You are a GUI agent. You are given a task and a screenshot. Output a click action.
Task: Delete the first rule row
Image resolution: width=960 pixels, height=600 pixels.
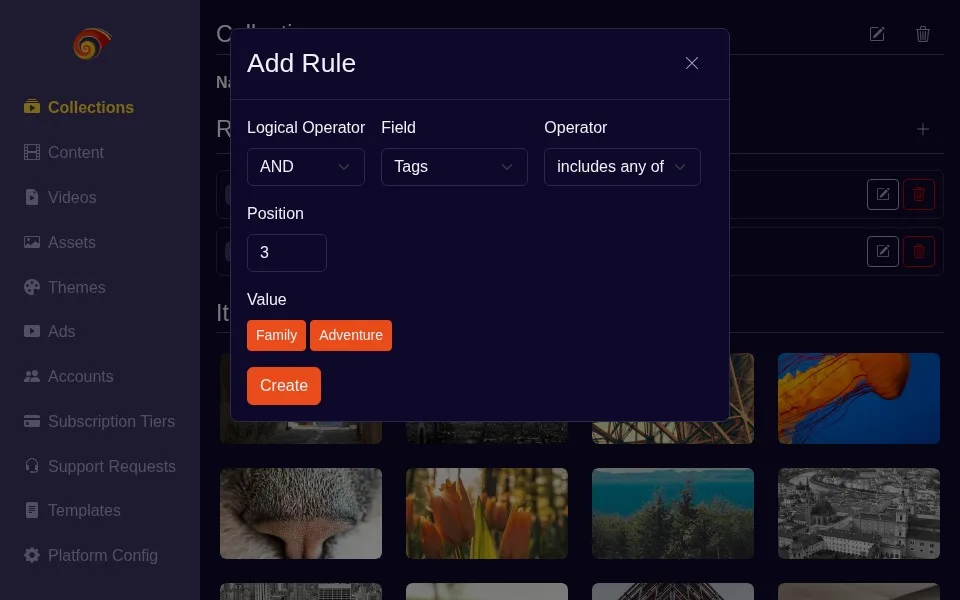click(x=919, y=195)
